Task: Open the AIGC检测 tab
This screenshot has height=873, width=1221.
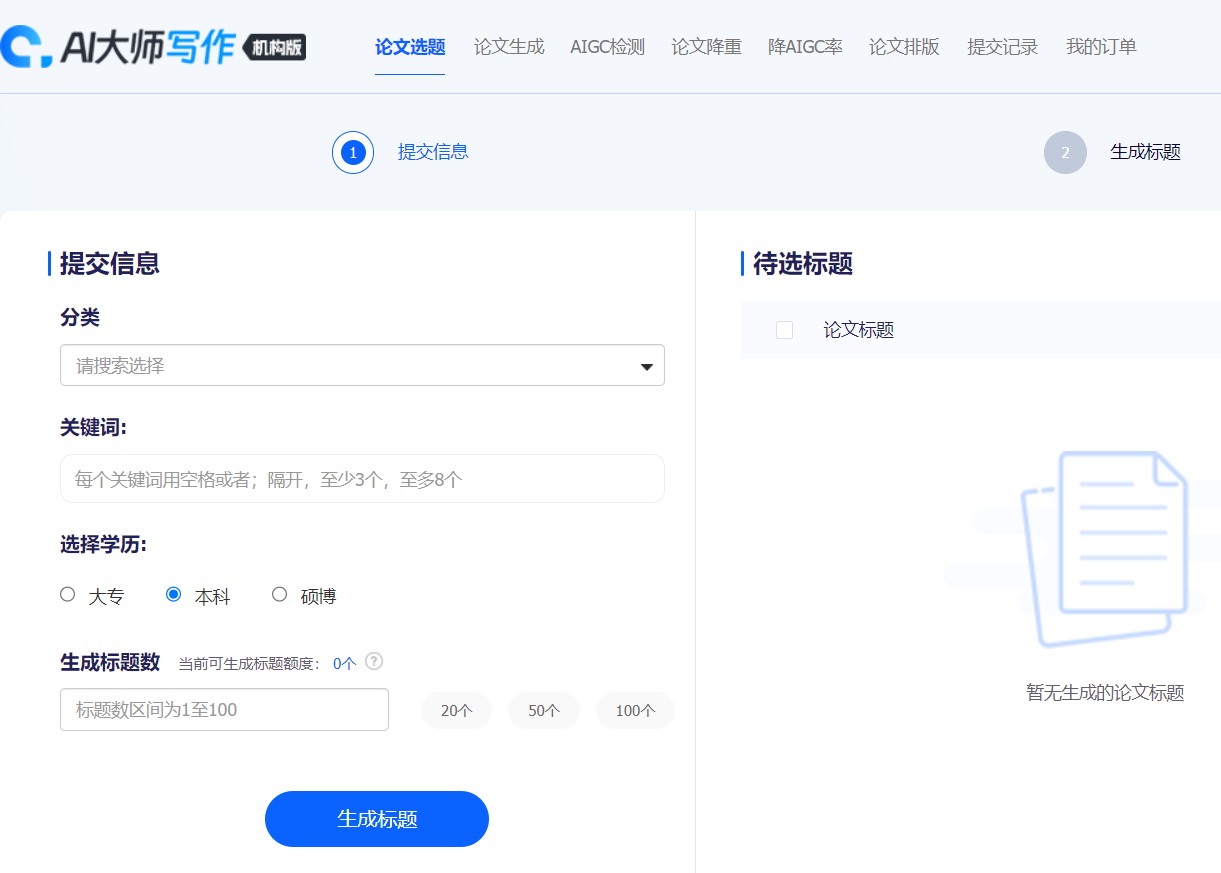Action: click(x=607, y=47)
